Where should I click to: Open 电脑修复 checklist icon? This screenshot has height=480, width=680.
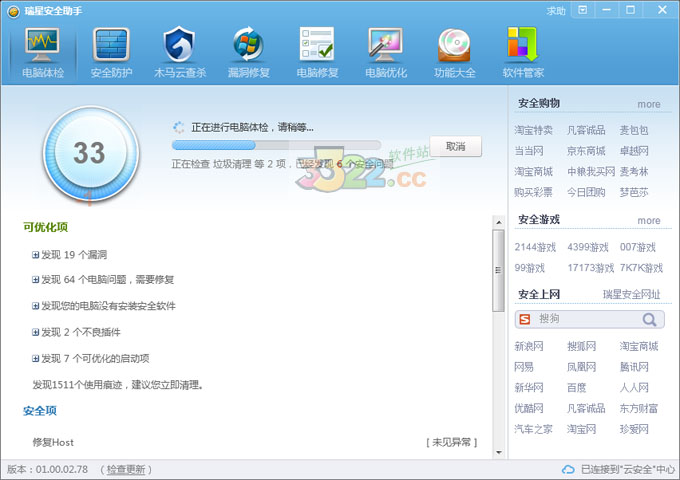point(317,44)
